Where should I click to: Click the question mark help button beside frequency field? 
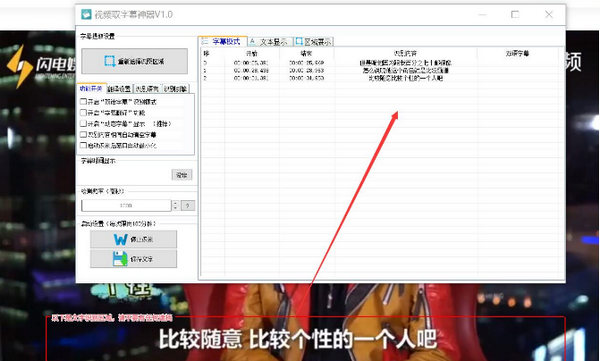pyautogui.click(x=188, y=206)
